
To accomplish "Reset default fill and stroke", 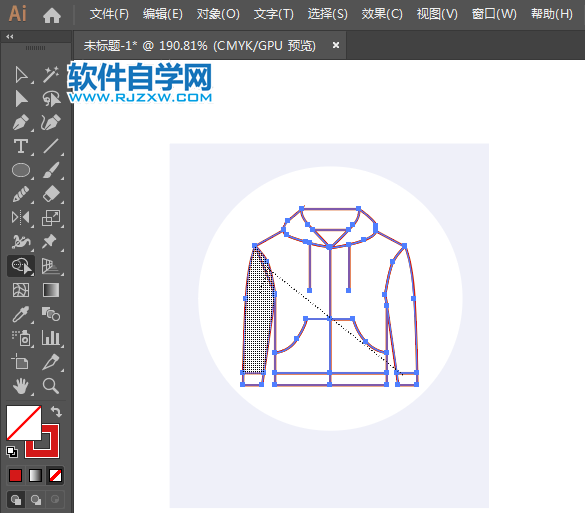I will (12, 452).
